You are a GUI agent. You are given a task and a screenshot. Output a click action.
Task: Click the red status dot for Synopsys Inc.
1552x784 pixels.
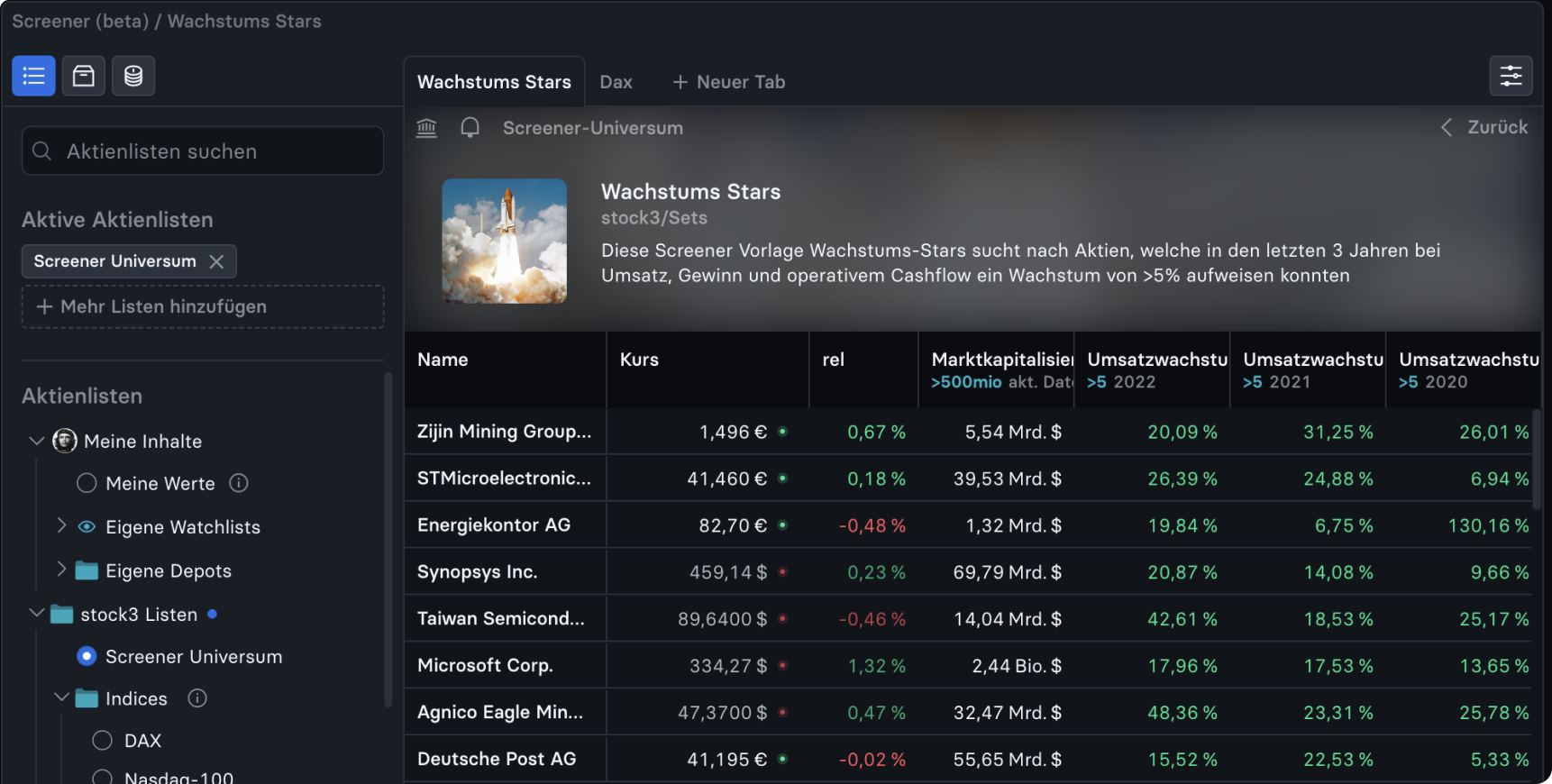coord(782,571)
